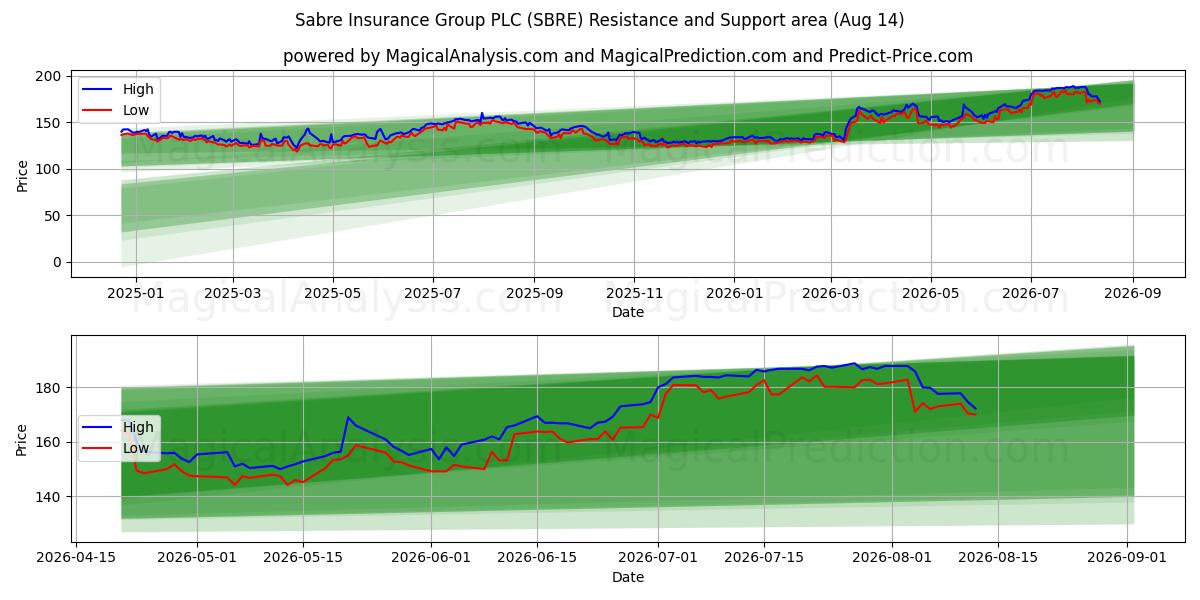Click the 2026-04-15 date tick on bottom chart
The height and width of the screenshot is (600, 1200).
point(76,559)
